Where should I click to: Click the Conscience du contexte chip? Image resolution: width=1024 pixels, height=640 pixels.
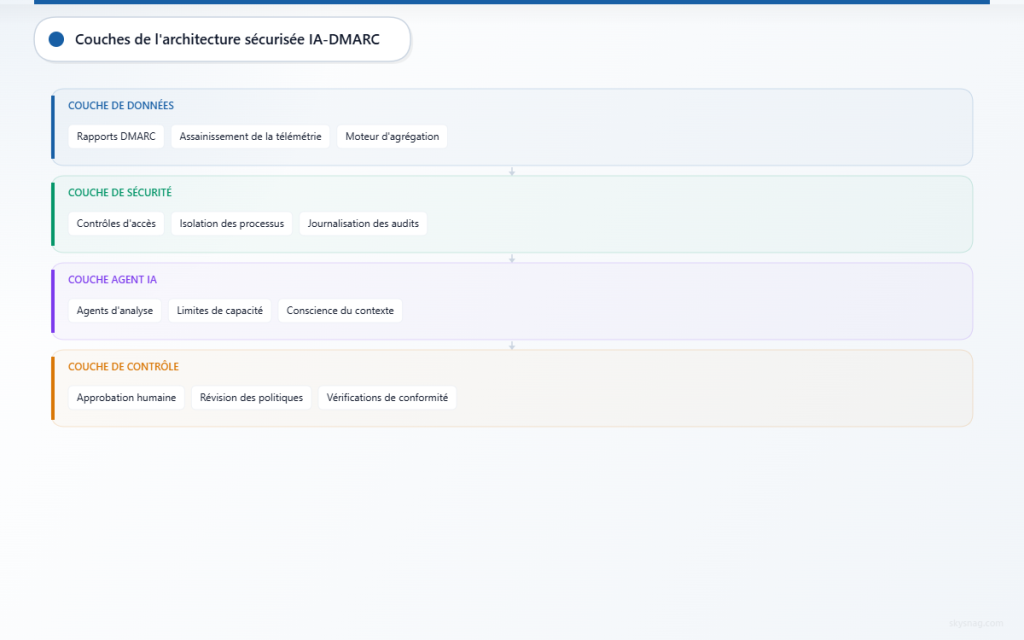coord(340,310)
